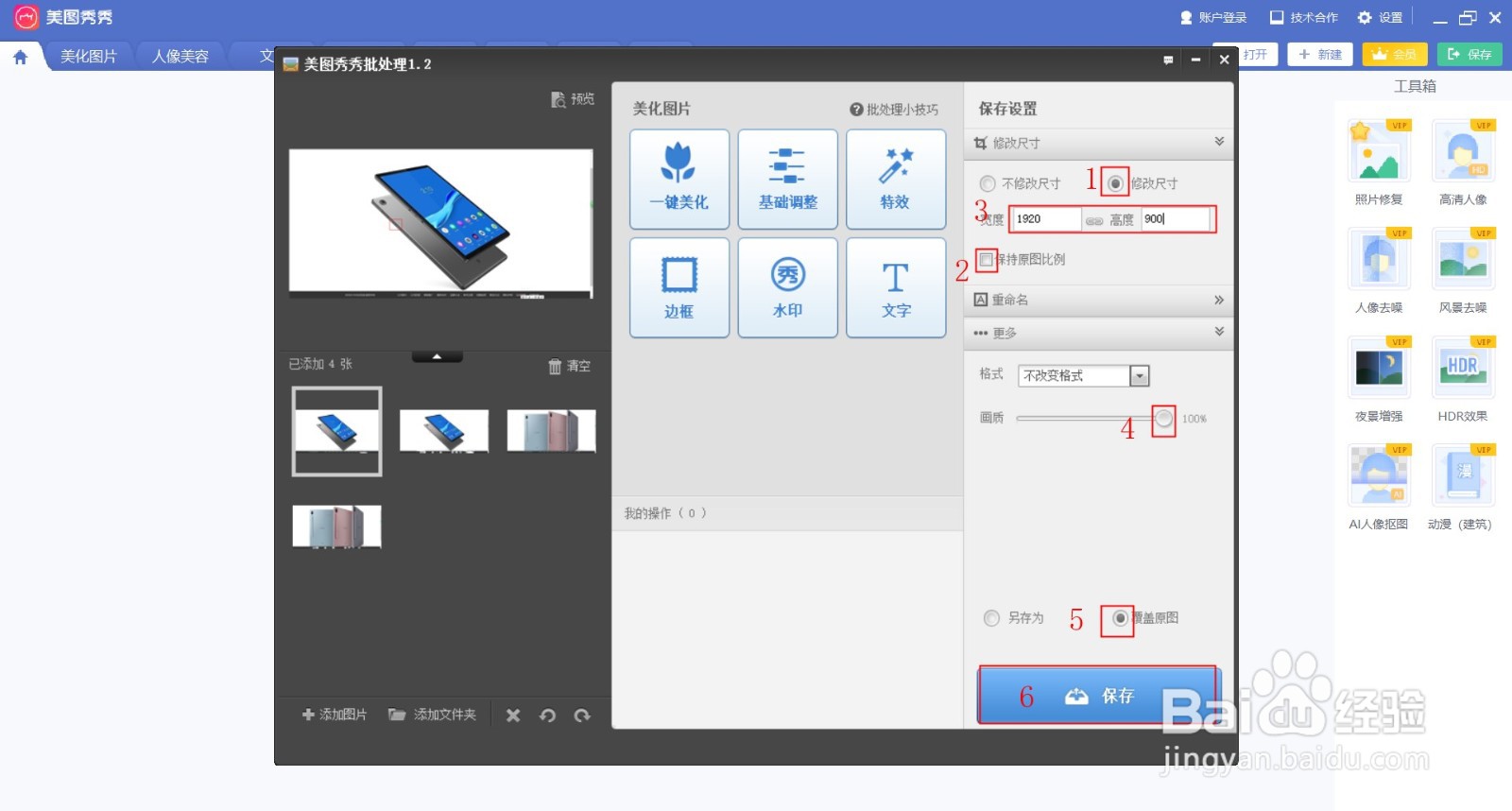Click the 我的操作 (0) label
The width and height of the screenshot is (1512, 811).
tap(664, 513)
